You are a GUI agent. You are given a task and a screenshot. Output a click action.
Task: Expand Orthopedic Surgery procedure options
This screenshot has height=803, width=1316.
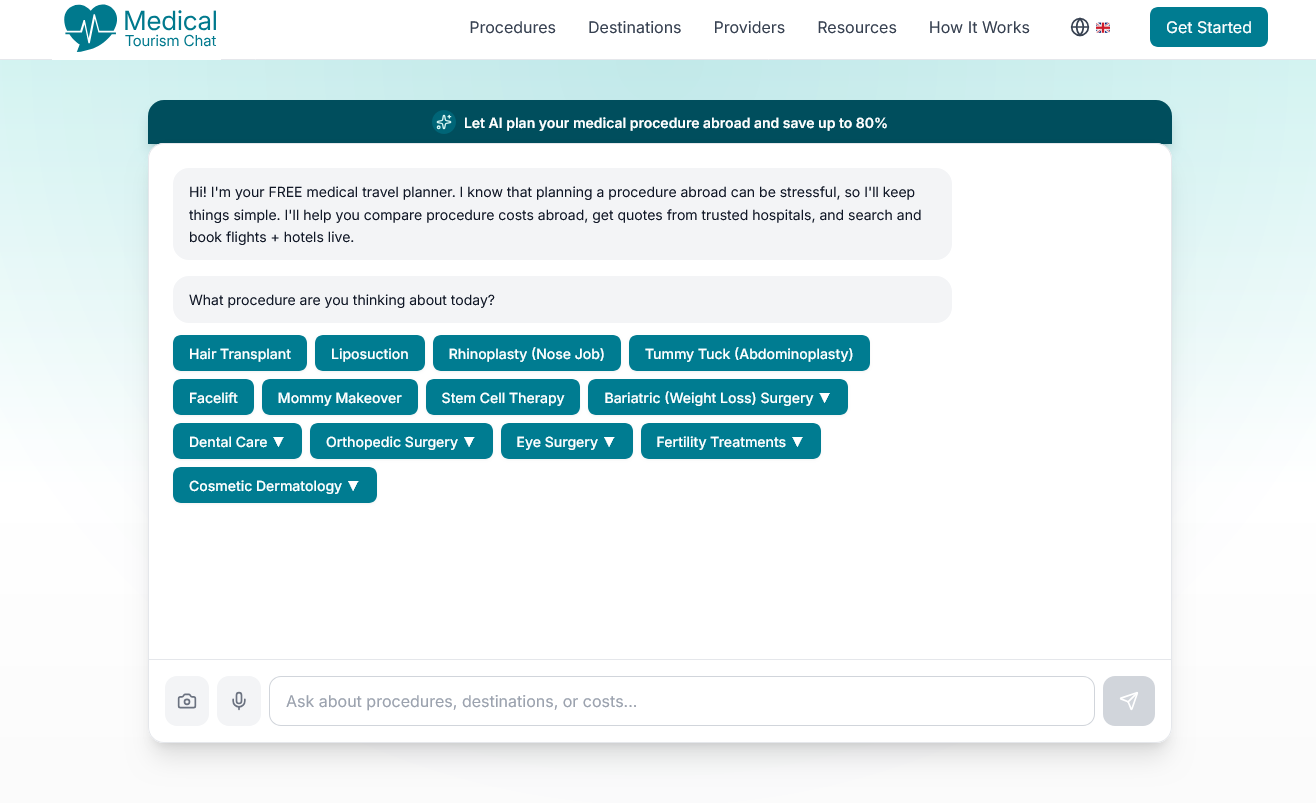point(401,441)
